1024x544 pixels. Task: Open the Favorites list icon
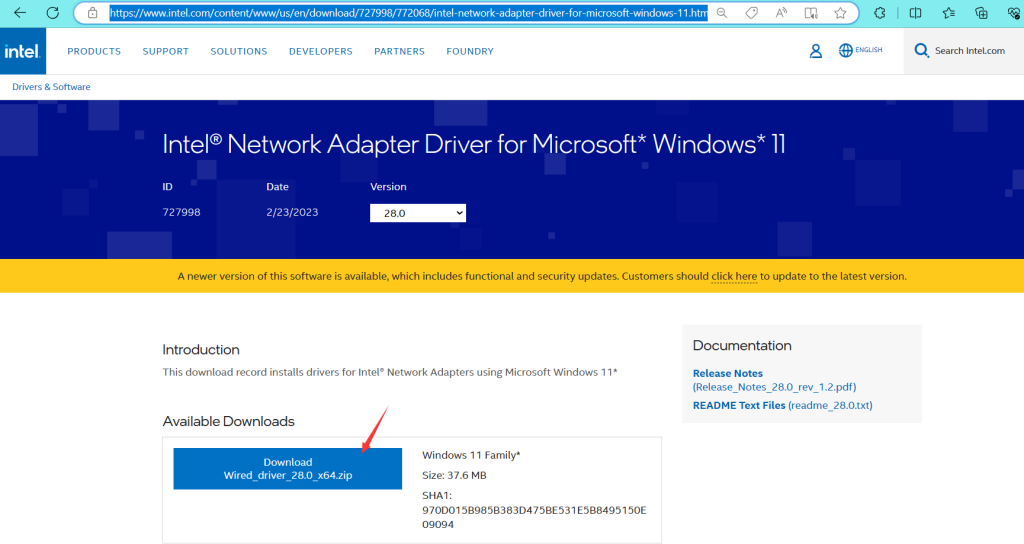click(948, 14)
